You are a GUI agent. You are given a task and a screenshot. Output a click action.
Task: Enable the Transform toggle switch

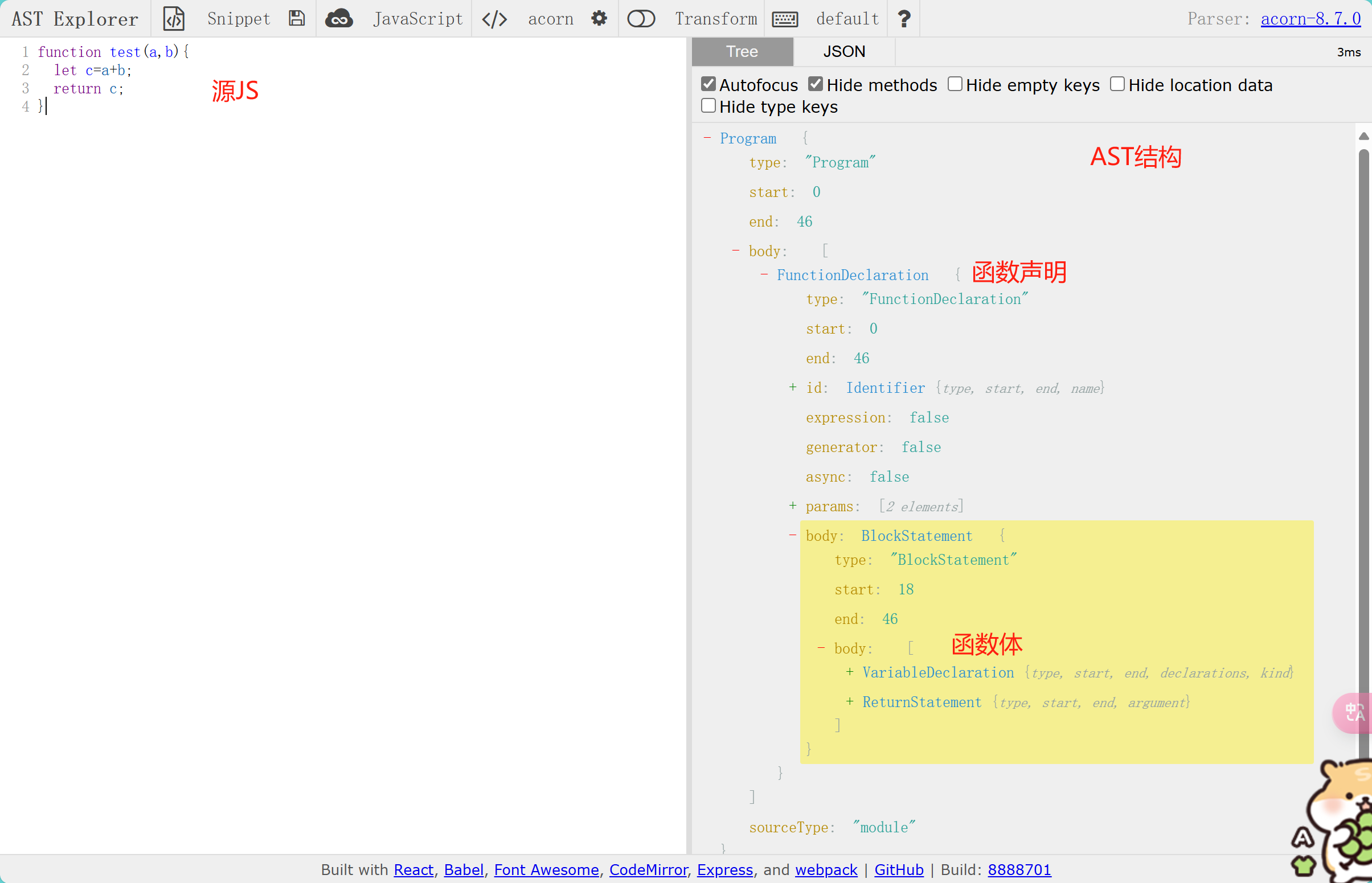[641, 18]
